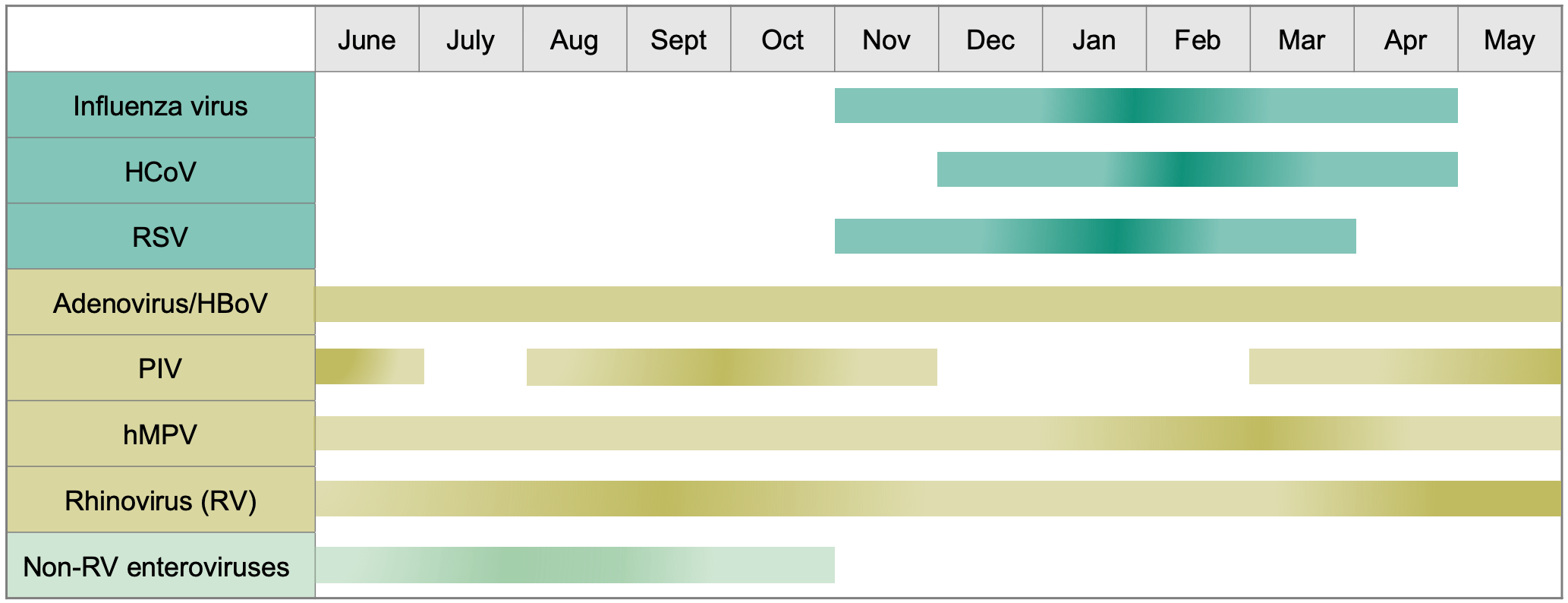Click the HCoV teal season bar
The image size is (1568, 603).
1197,169
